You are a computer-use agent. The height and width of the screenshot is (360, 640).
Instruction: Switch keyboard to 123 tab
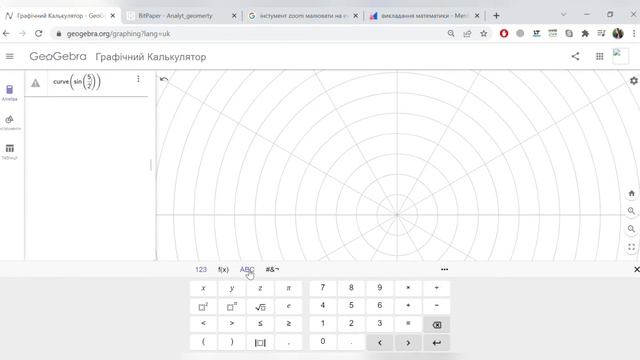point(201,269)
